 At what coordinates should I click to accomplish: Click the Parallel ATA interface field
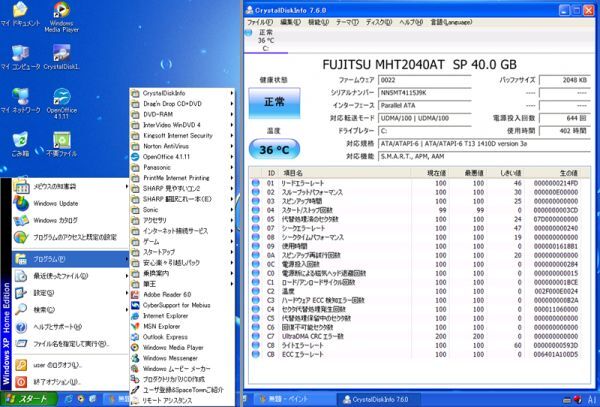coord(425,106)
